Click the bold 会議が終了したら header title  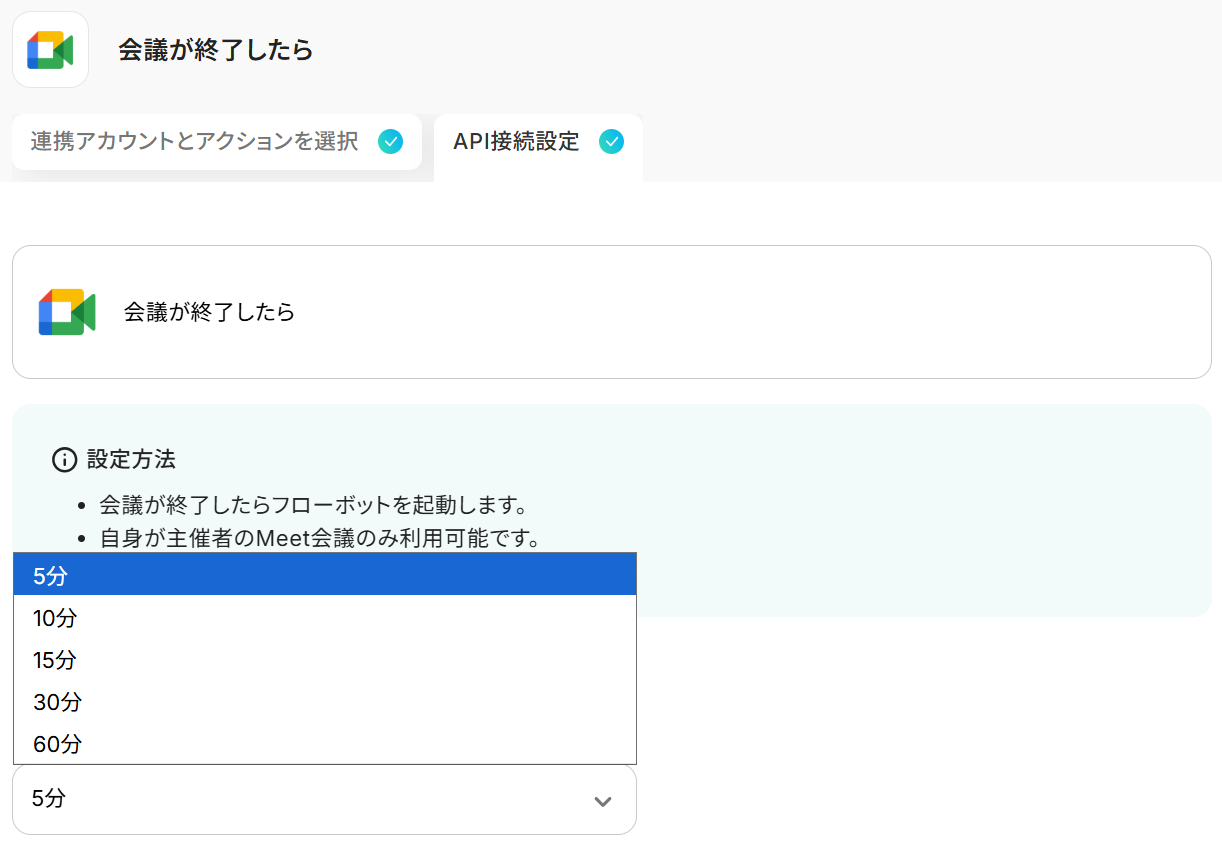216,50
